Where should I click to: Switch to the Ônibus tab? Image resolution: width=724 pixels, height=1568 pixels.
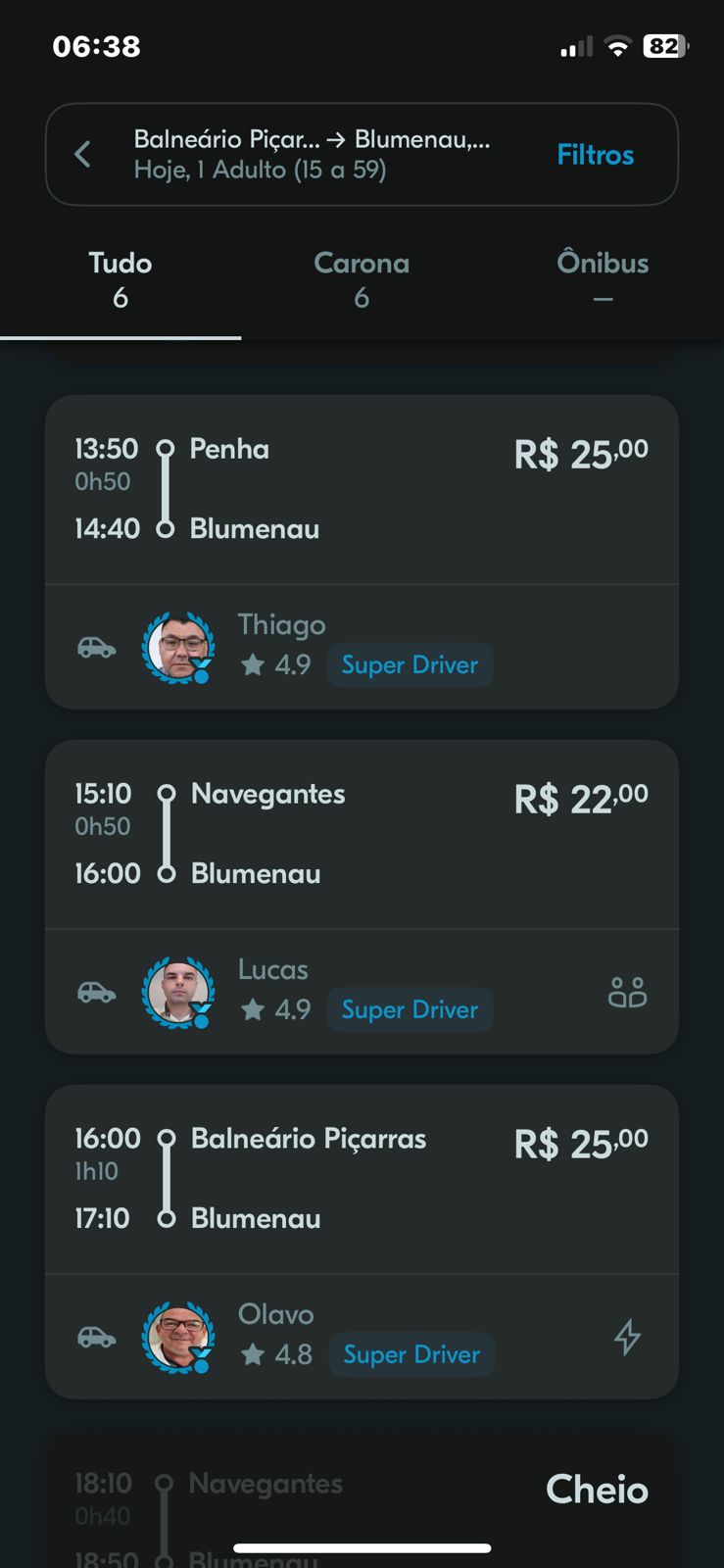point(603,279)
